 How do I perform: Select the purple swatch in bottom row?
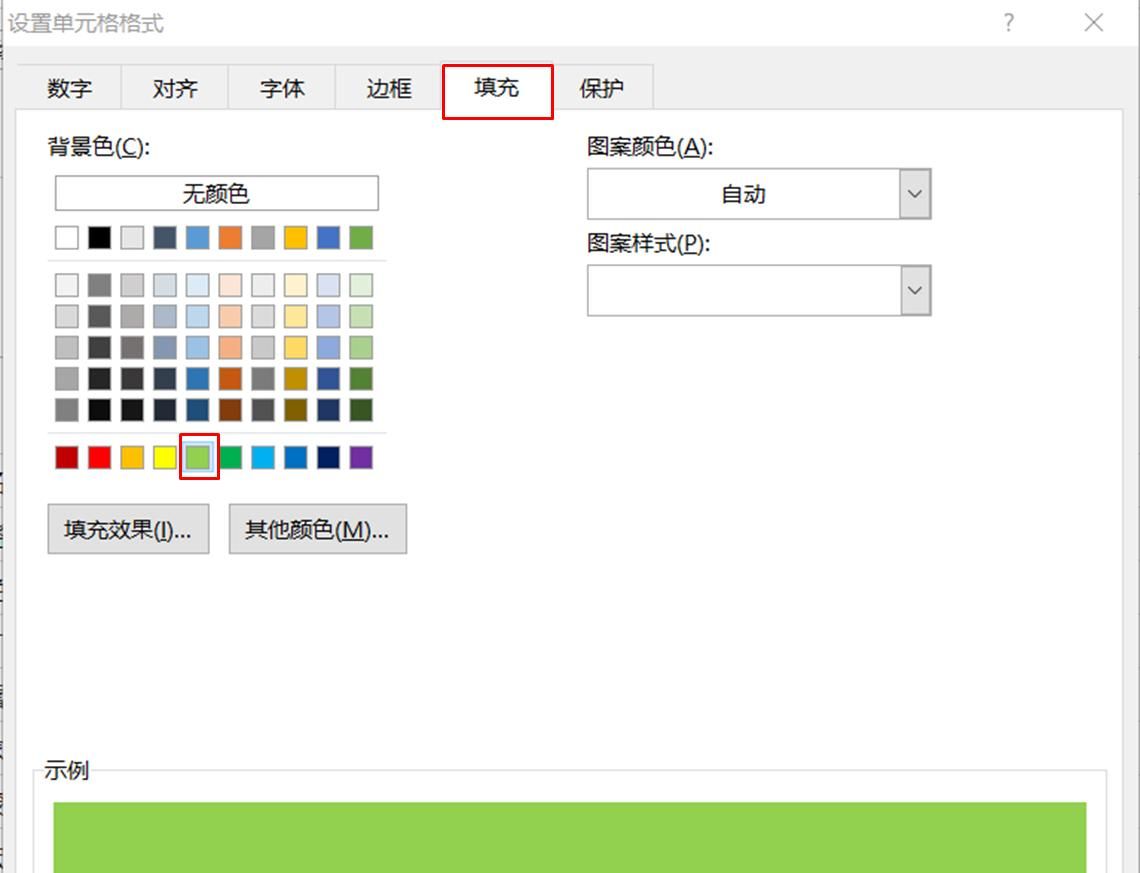(360, 457)
